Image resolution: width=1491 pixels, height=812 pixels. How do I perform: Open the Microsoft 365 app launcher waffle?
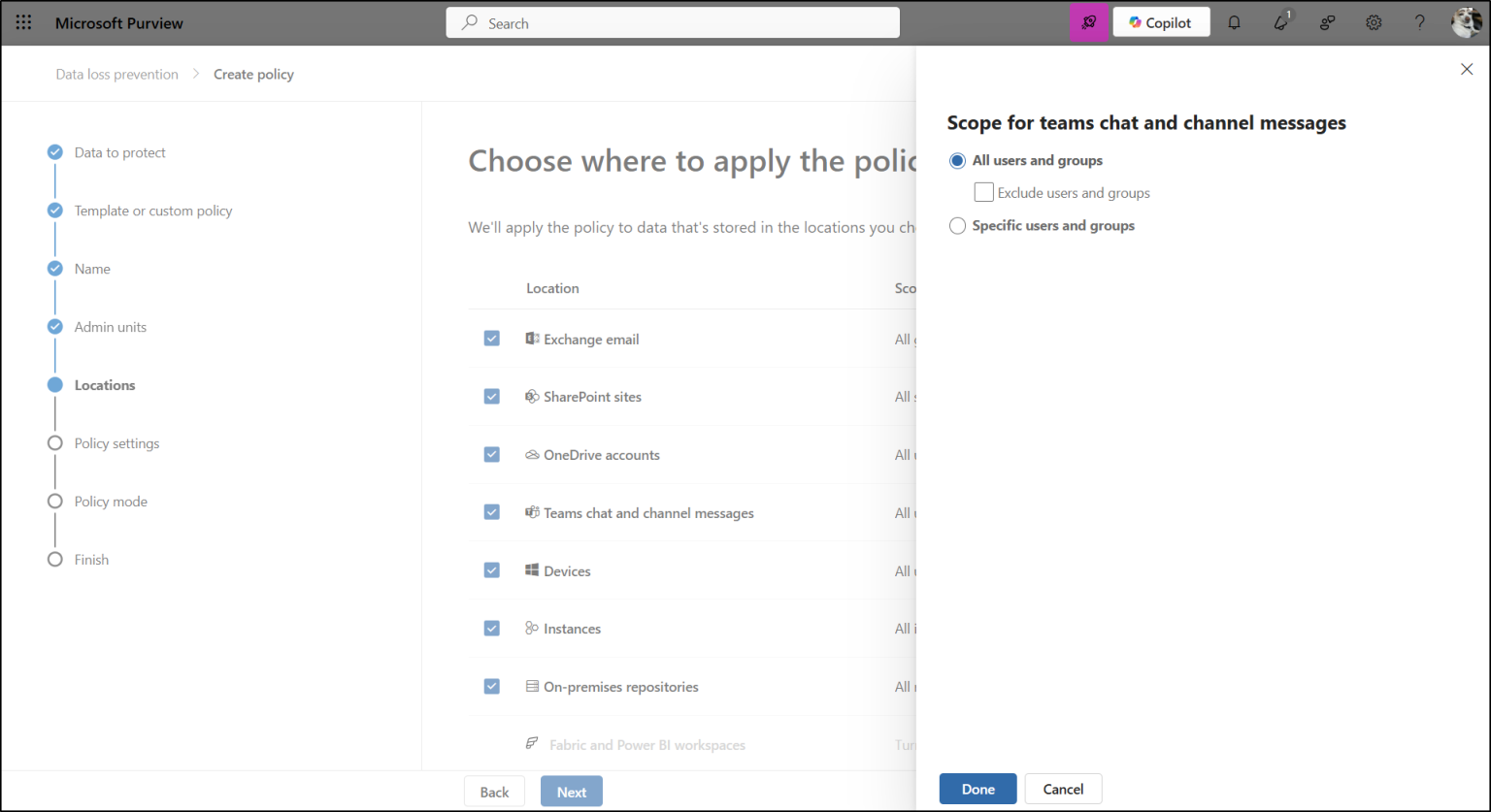pyautogui.click(x=23, y=22)
